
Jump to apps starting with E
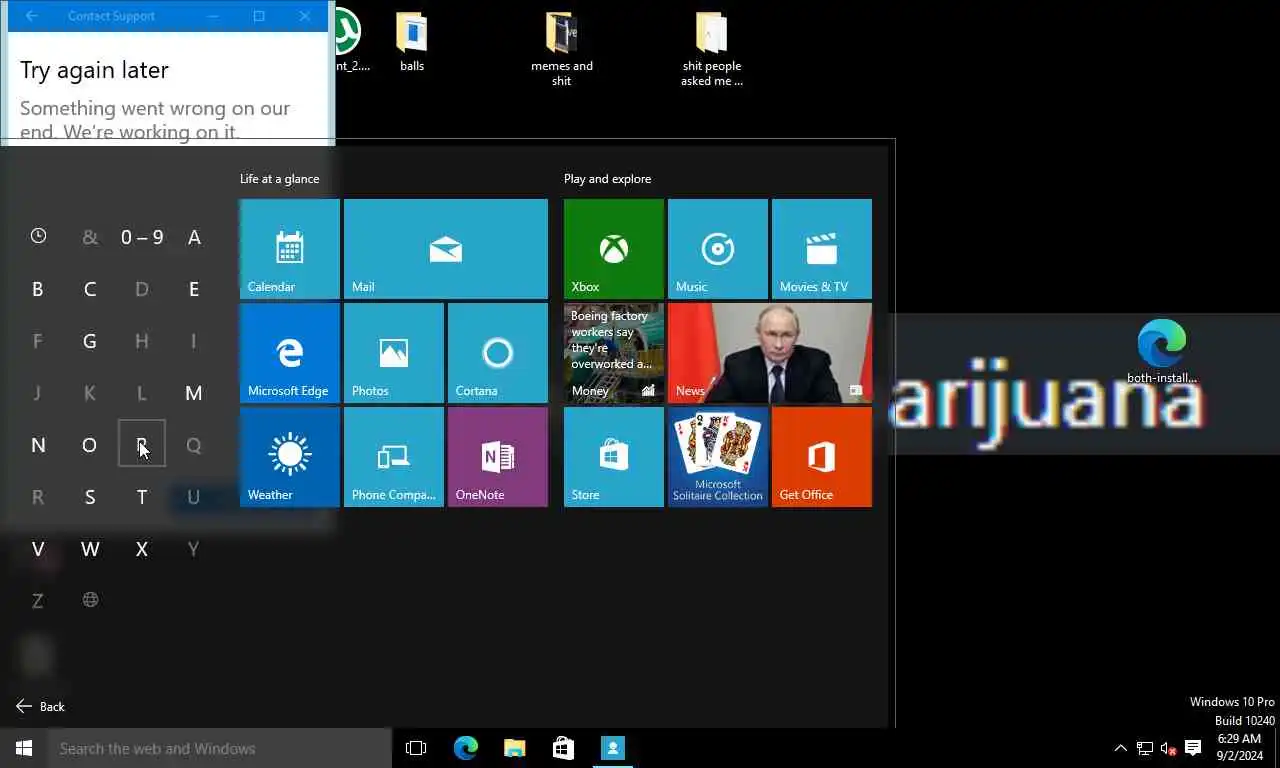coord(194,289)
